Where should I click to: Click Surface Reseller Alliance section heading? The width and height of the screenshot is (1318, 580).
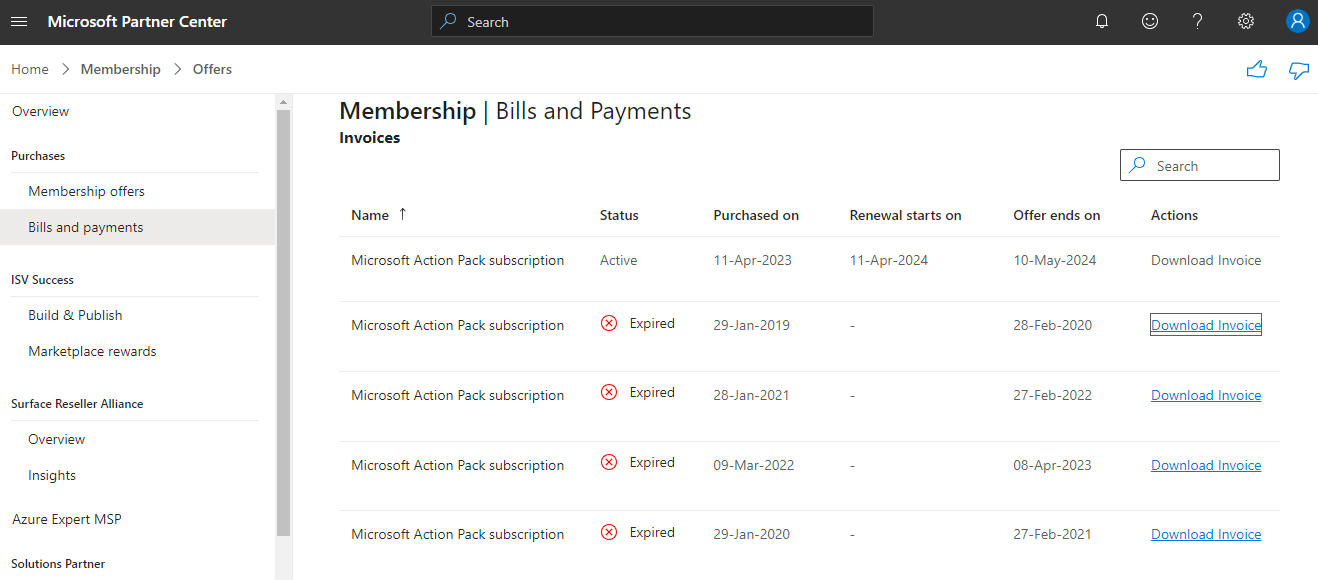tap(77, 404)
